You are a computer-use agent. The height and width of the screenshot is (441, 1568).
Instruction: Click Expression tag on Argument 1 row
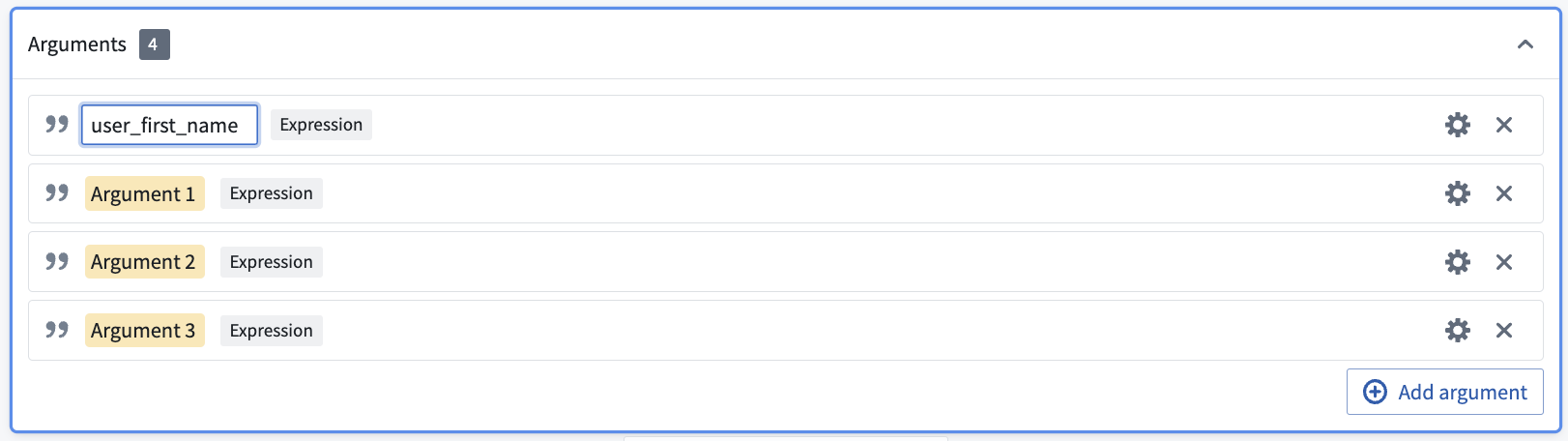click(x=272, y=193)
